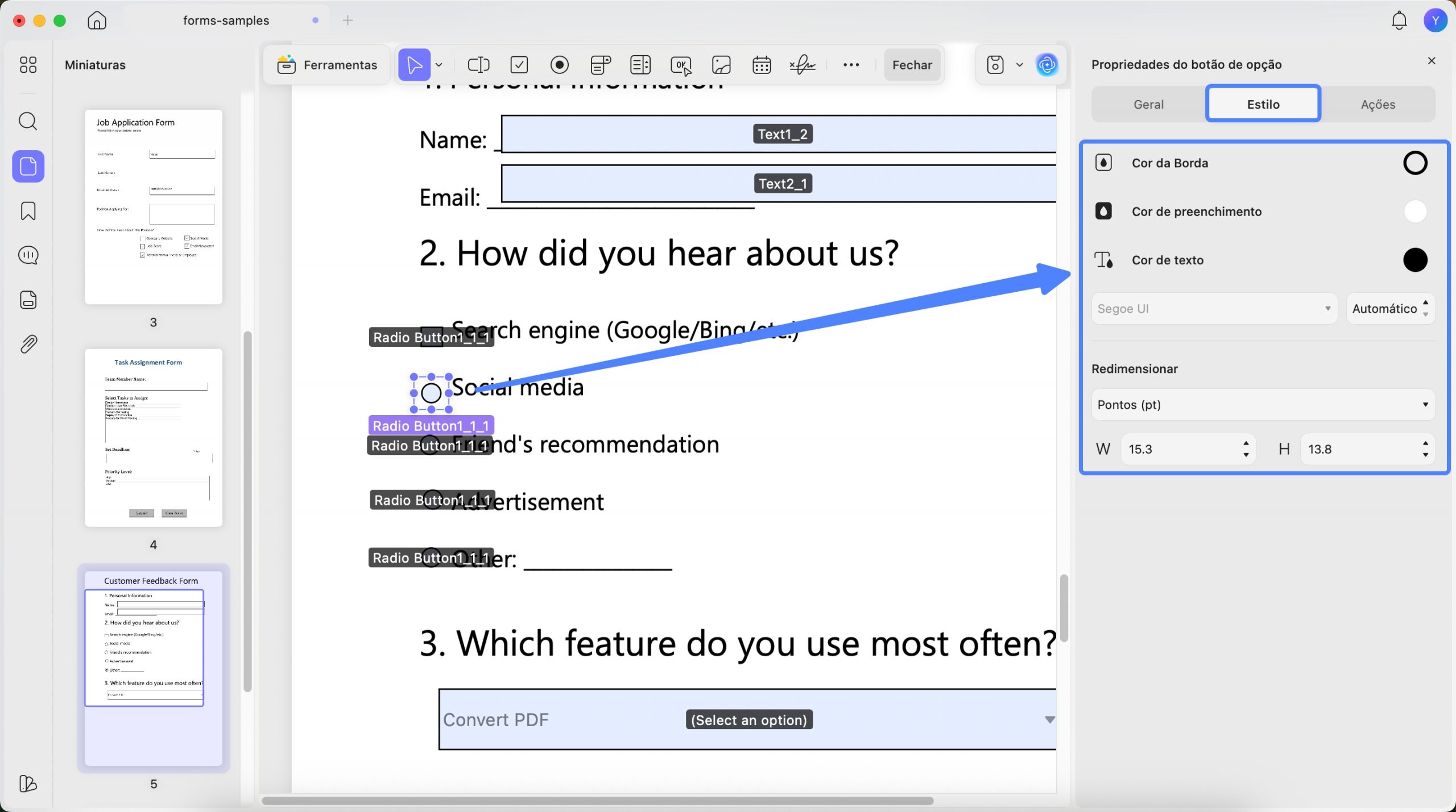This screenshot has height=812, width=1456.
Task: Choose the checkbox field tool
Action: tap(519, 65)
